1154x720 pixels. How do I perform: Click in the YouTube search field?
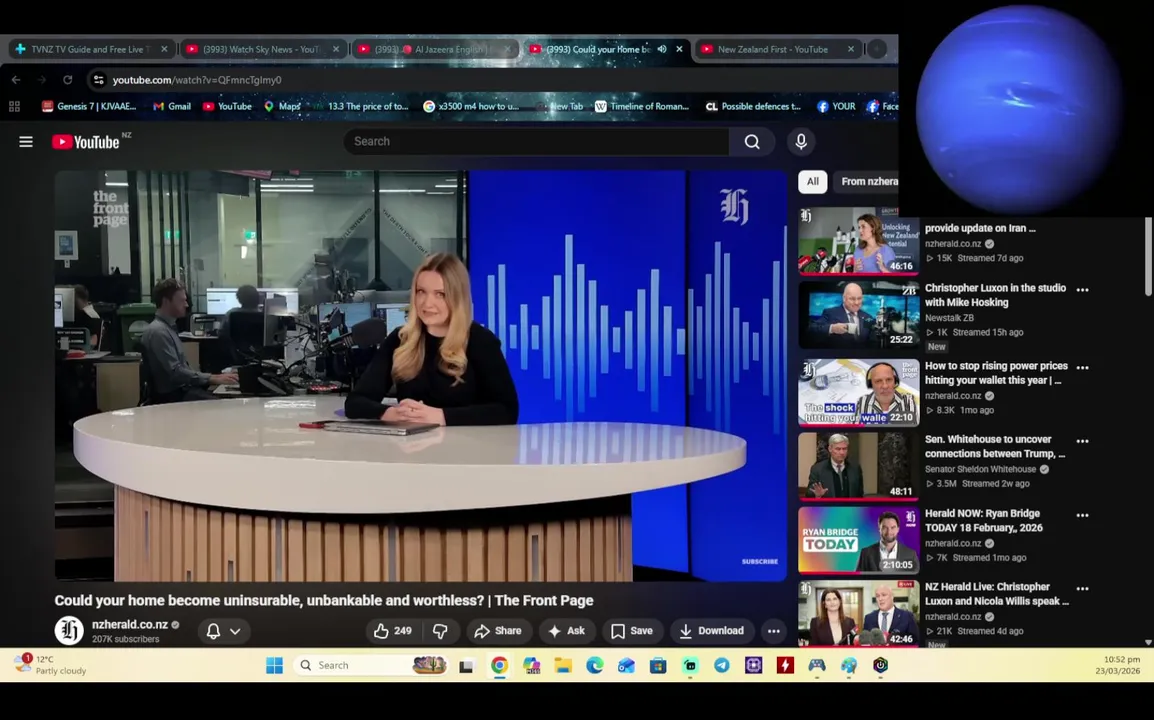tap(537, 141)
